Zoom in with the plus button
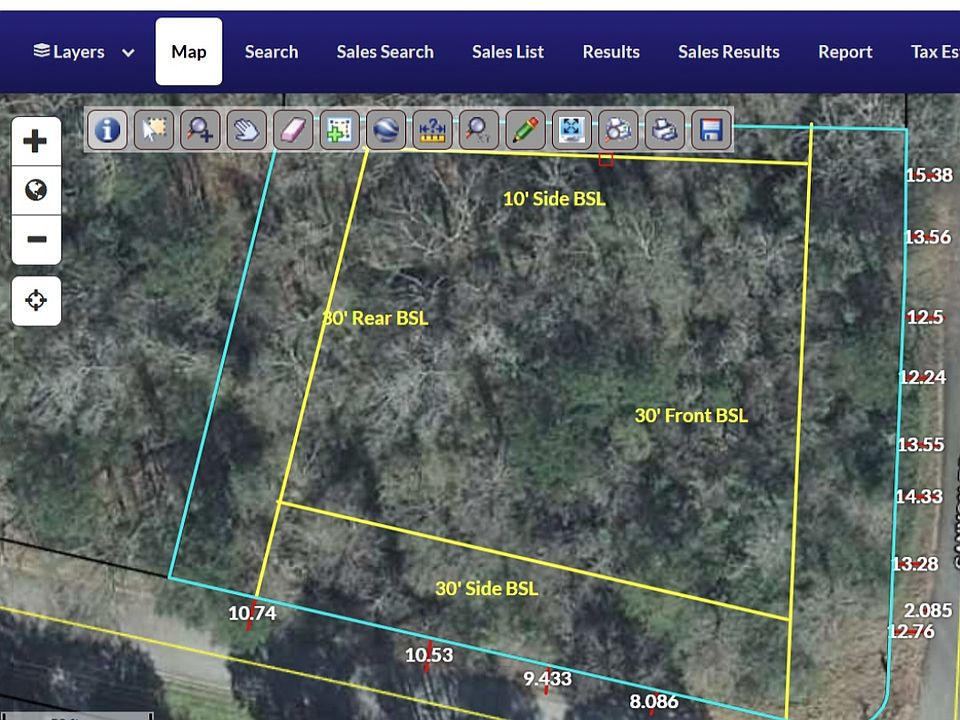960x720 pixels. (x=36, y=141)
